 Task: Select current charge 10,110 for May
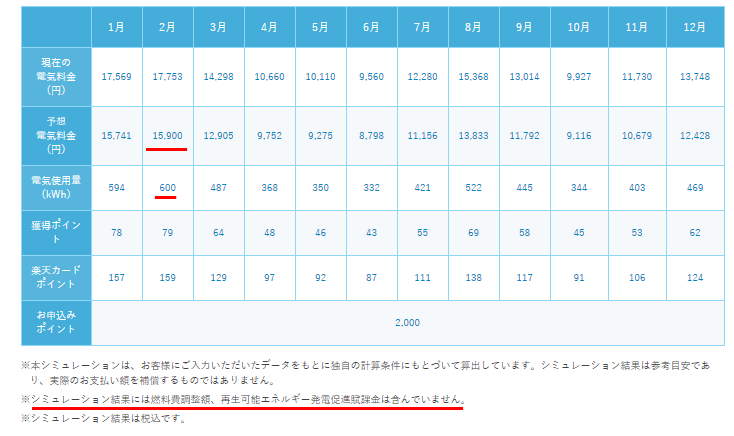click(321, 77)
